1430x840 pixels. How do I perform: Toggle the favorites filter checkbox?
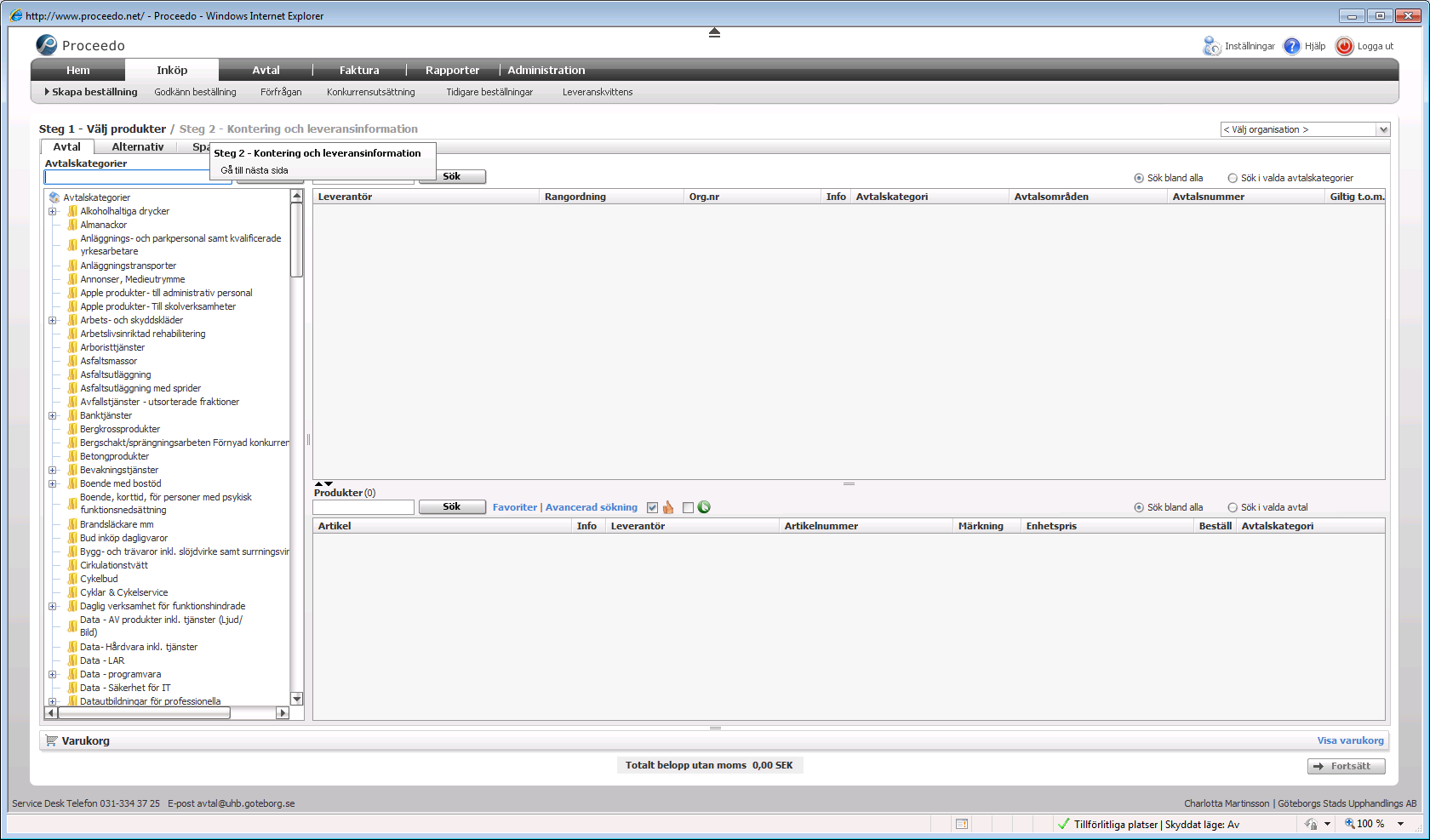tap(653, 508)
